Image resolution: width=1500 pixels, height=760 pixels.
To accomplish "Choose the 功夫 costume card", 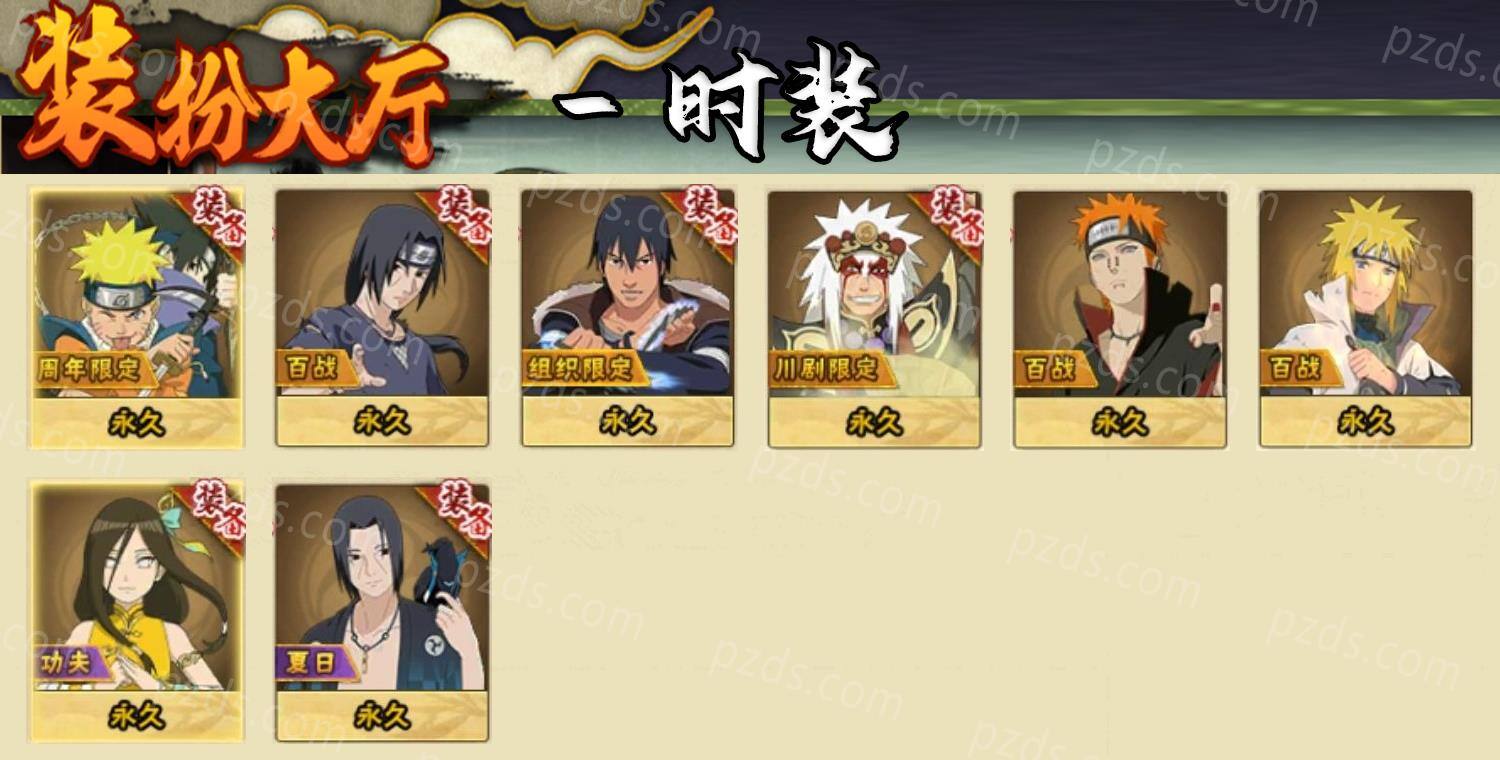I will (x=137, y=611).
